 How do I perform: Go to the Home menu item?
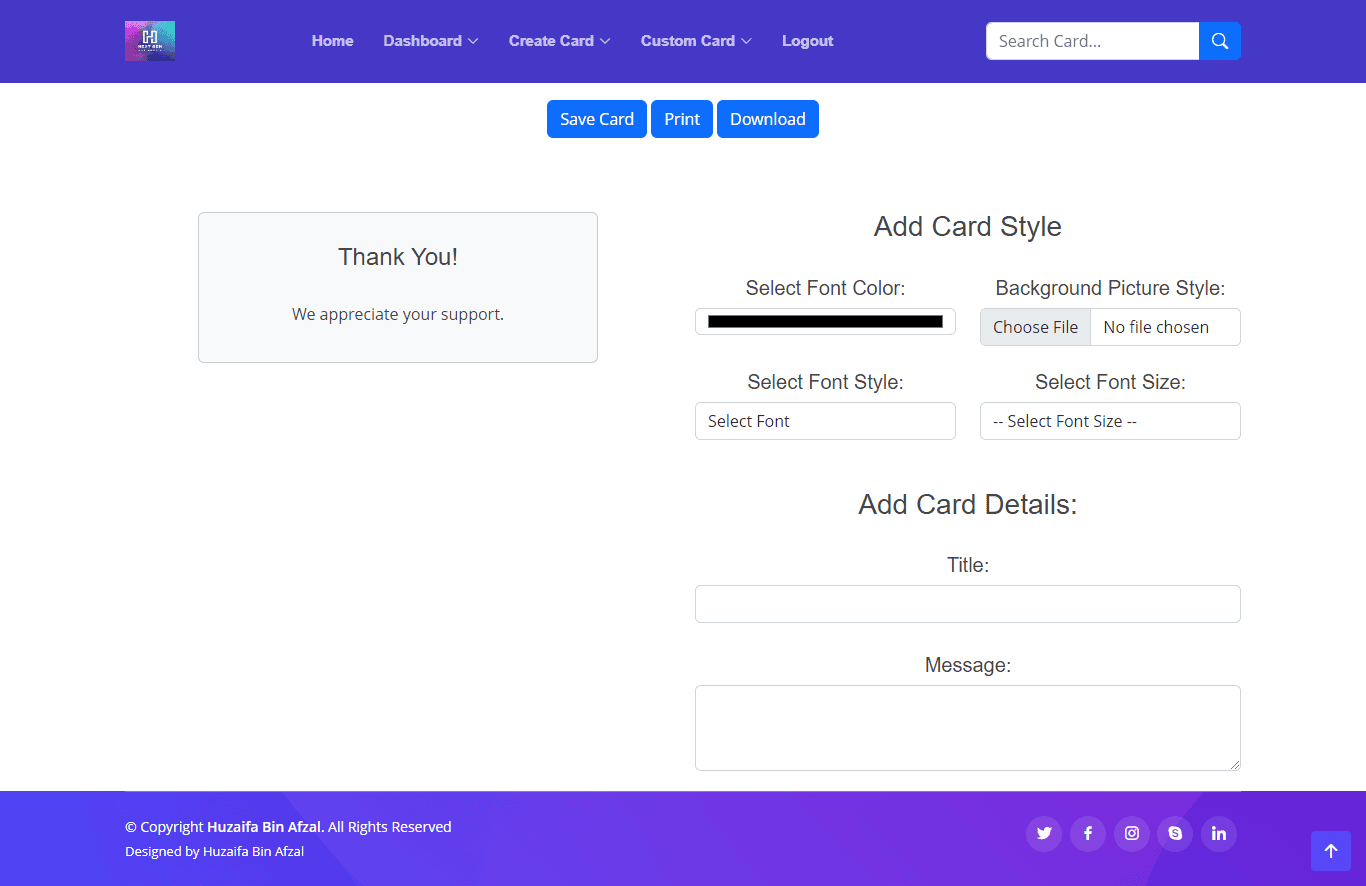(332, 41)
